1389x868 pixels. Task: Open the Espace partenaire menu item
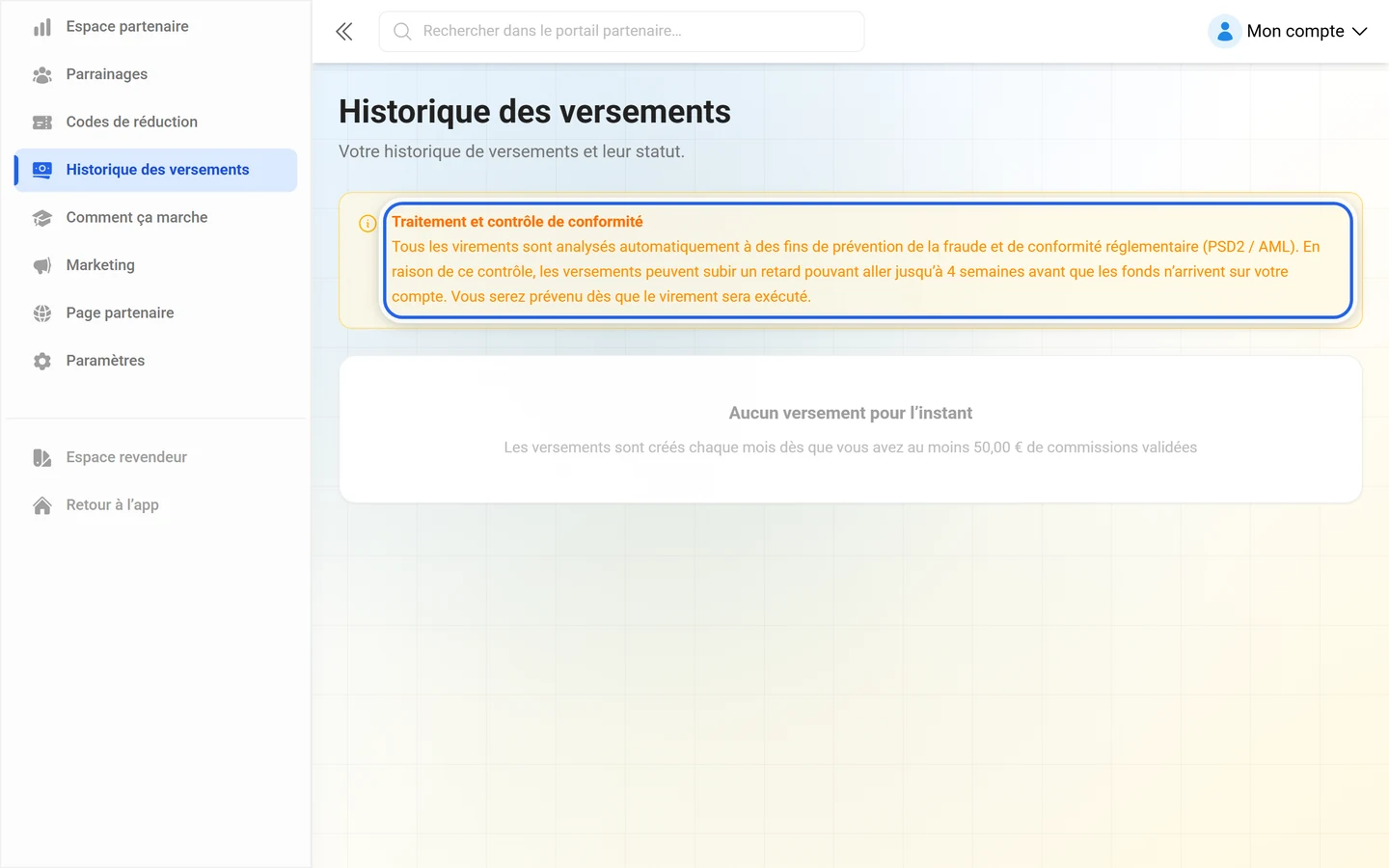click(155, 27)
